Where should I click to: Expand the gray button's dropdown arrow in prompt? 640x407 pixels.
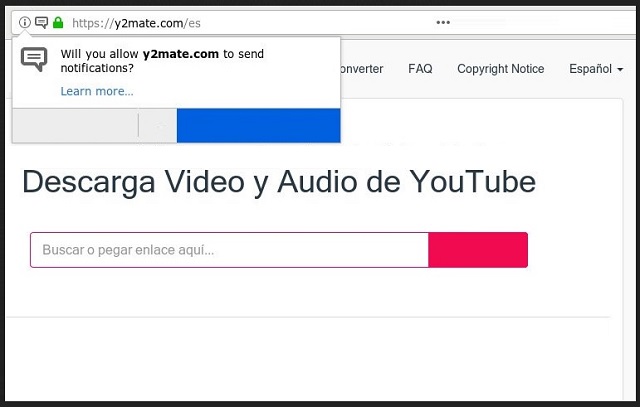click(158, 126)
